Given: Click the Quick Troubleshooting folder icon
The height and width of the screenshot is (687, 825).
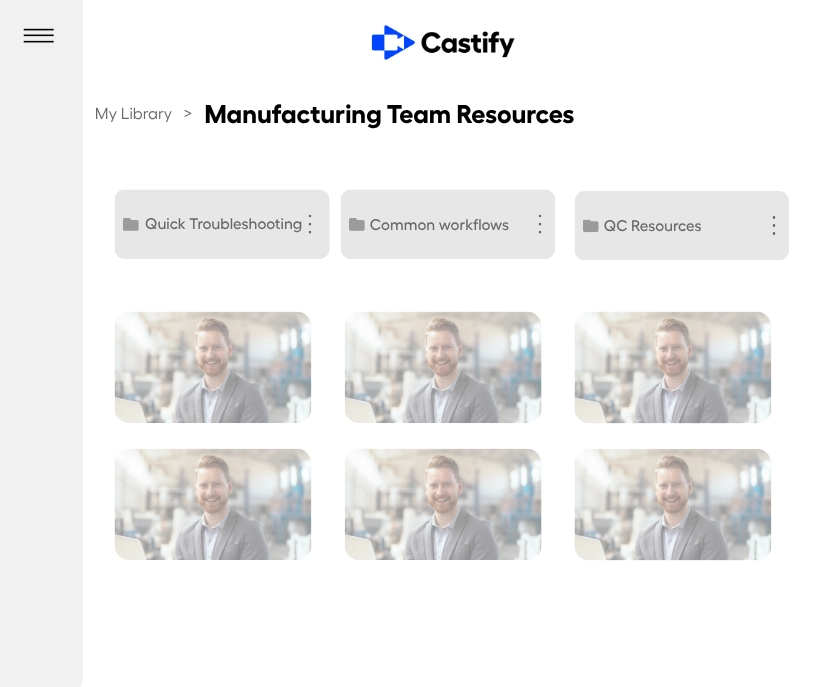Looking at the screenshot, I should coord(131,224).
